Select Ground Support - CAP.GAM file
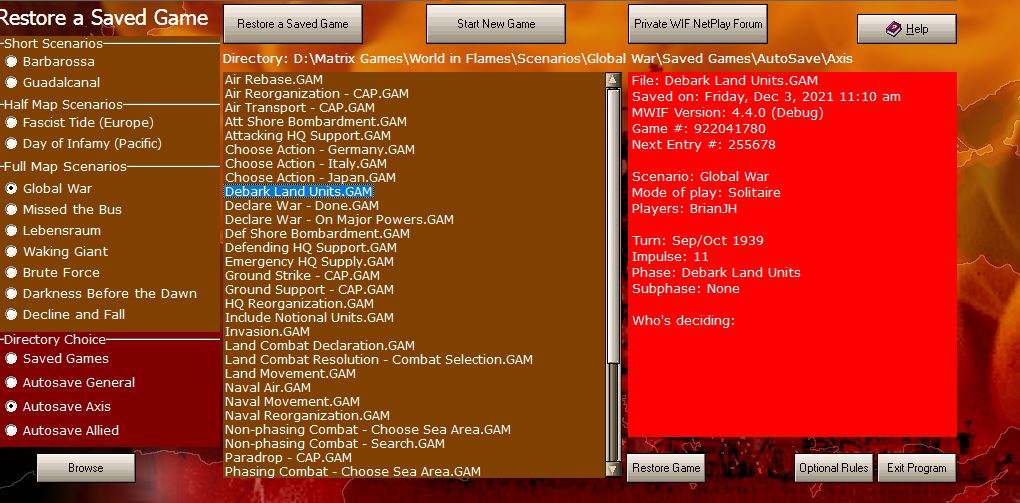The image size is (1020, 503). pos(309,290)
